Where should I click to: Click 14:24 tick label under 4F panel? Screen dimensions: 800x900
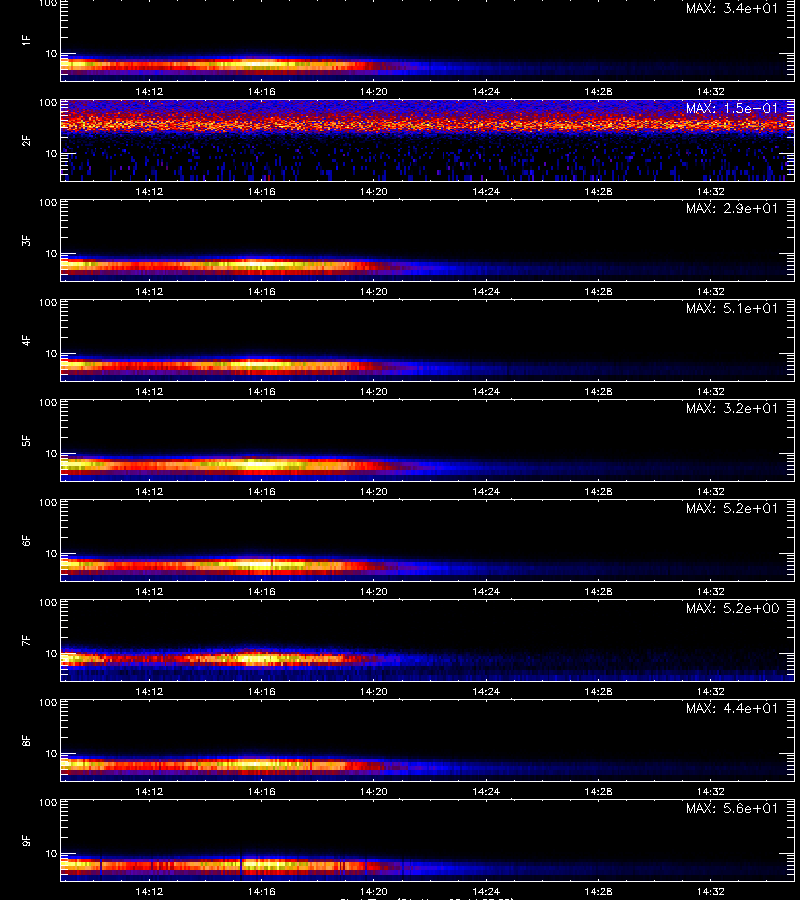[486, 391]
